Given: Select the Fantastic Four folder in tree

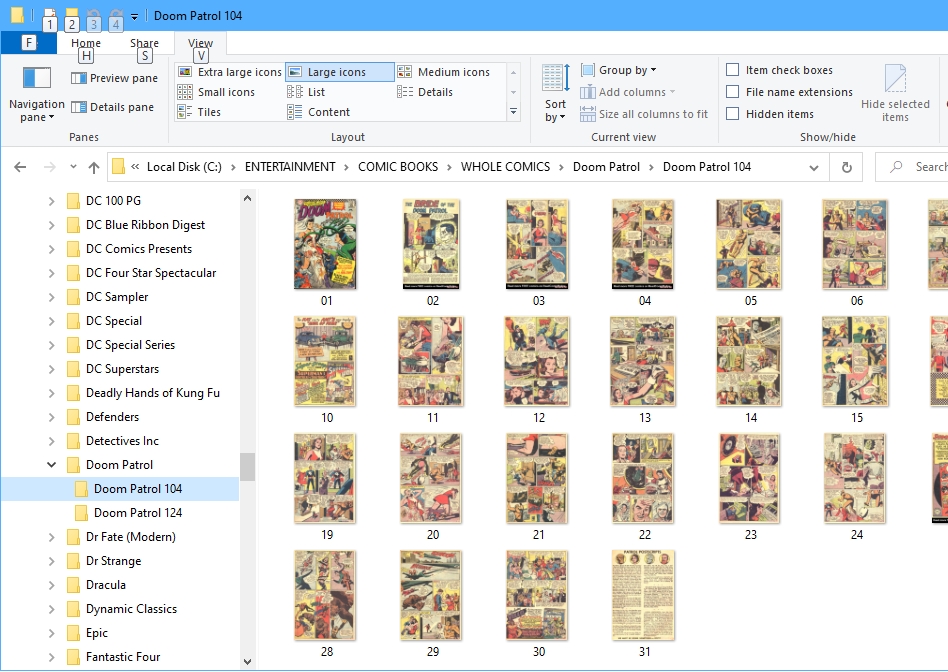Looking at the screenshot, I should 123,657.
